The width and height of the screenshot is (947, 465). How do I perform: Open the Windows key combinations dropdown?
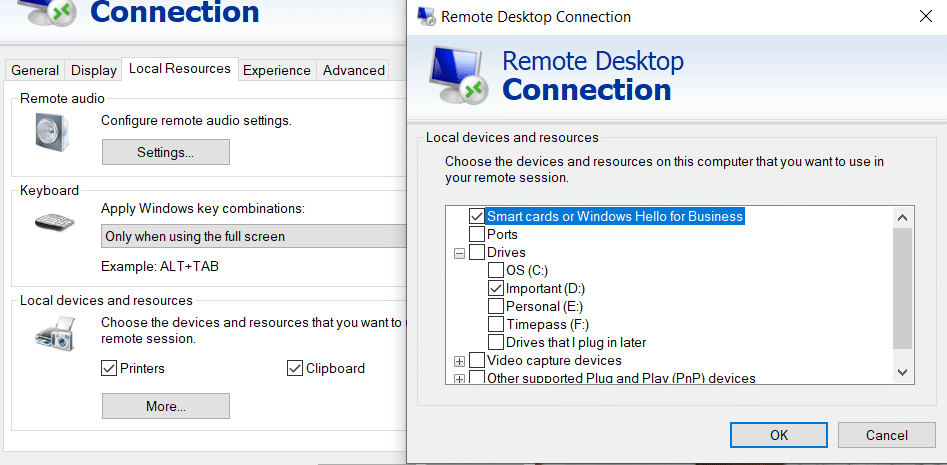[254, 236]
